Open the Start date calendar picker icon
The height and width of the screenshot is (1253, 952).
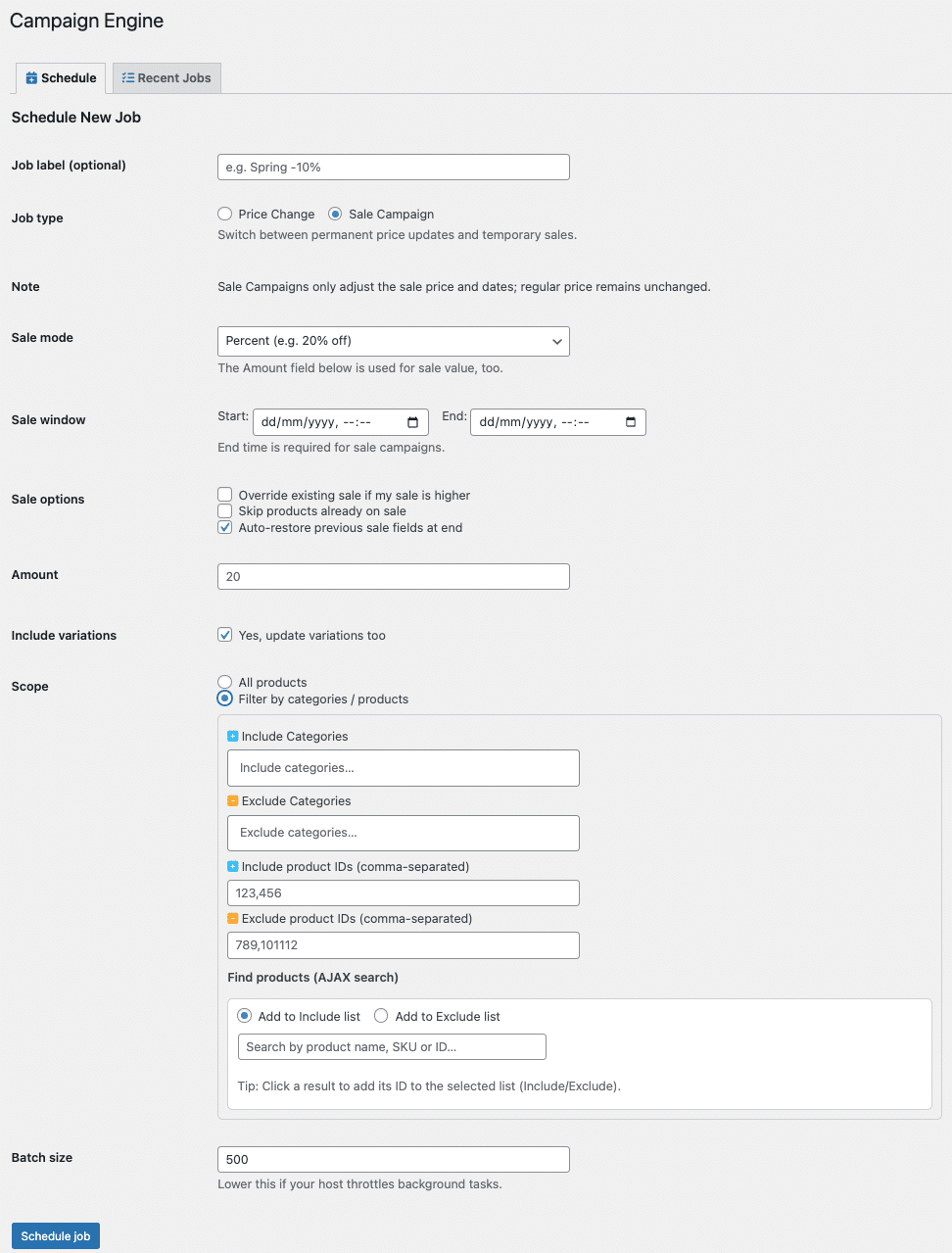click(412, 422)
